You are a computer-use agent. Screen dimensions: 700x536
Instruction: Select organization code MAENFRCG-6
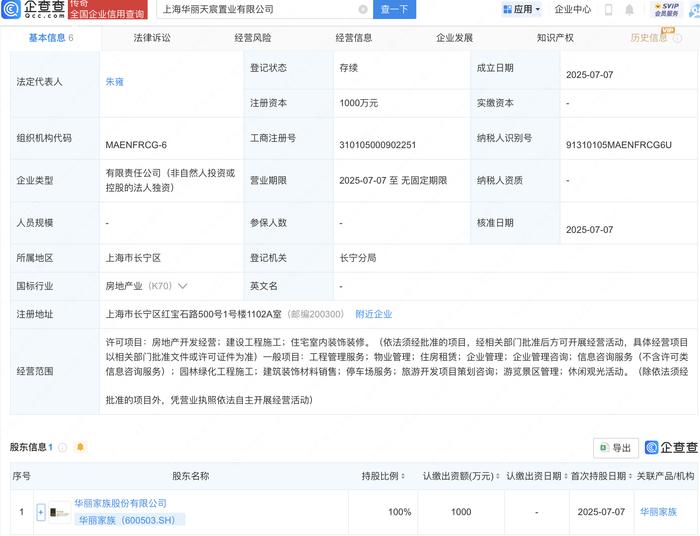(136, 145)
